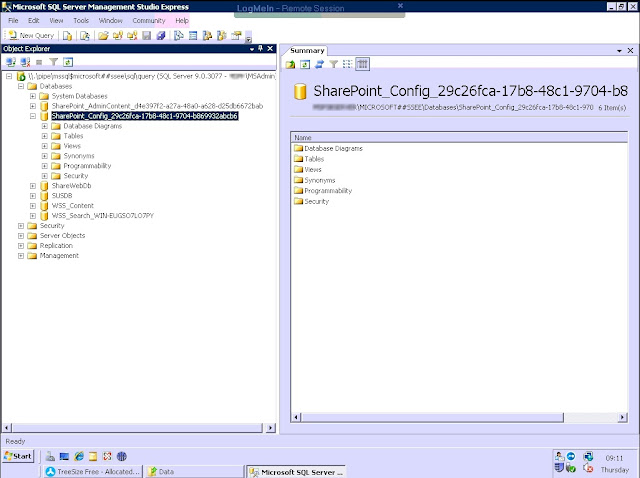
Task: Click the Stop icon in Object Explorer
Action: click(39, 62)
